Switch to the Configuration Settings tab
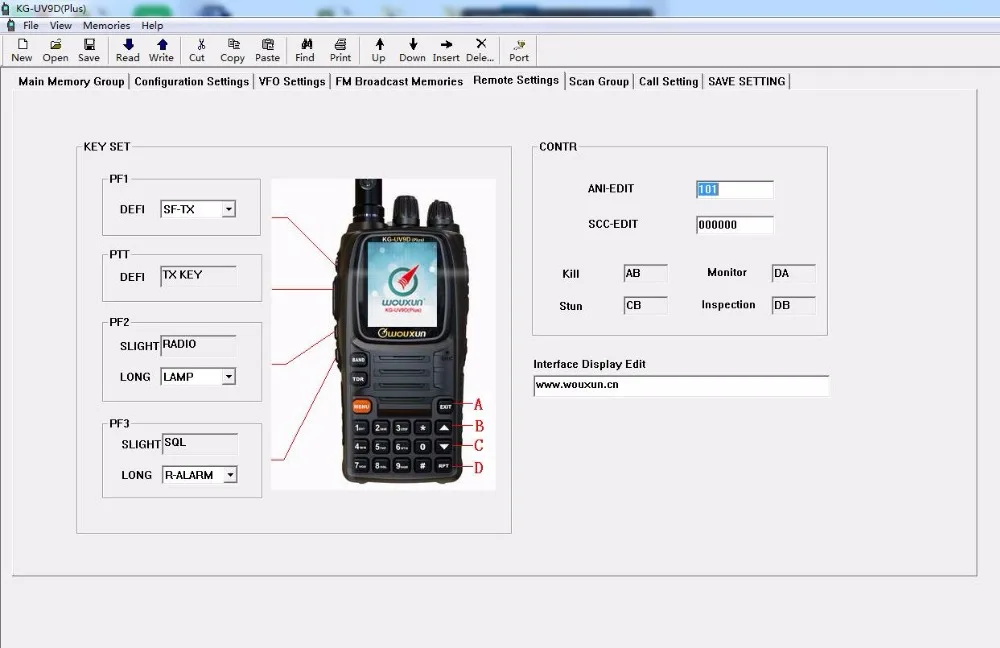The width and height of the screenshot is (1000, 648). [191, 82]
